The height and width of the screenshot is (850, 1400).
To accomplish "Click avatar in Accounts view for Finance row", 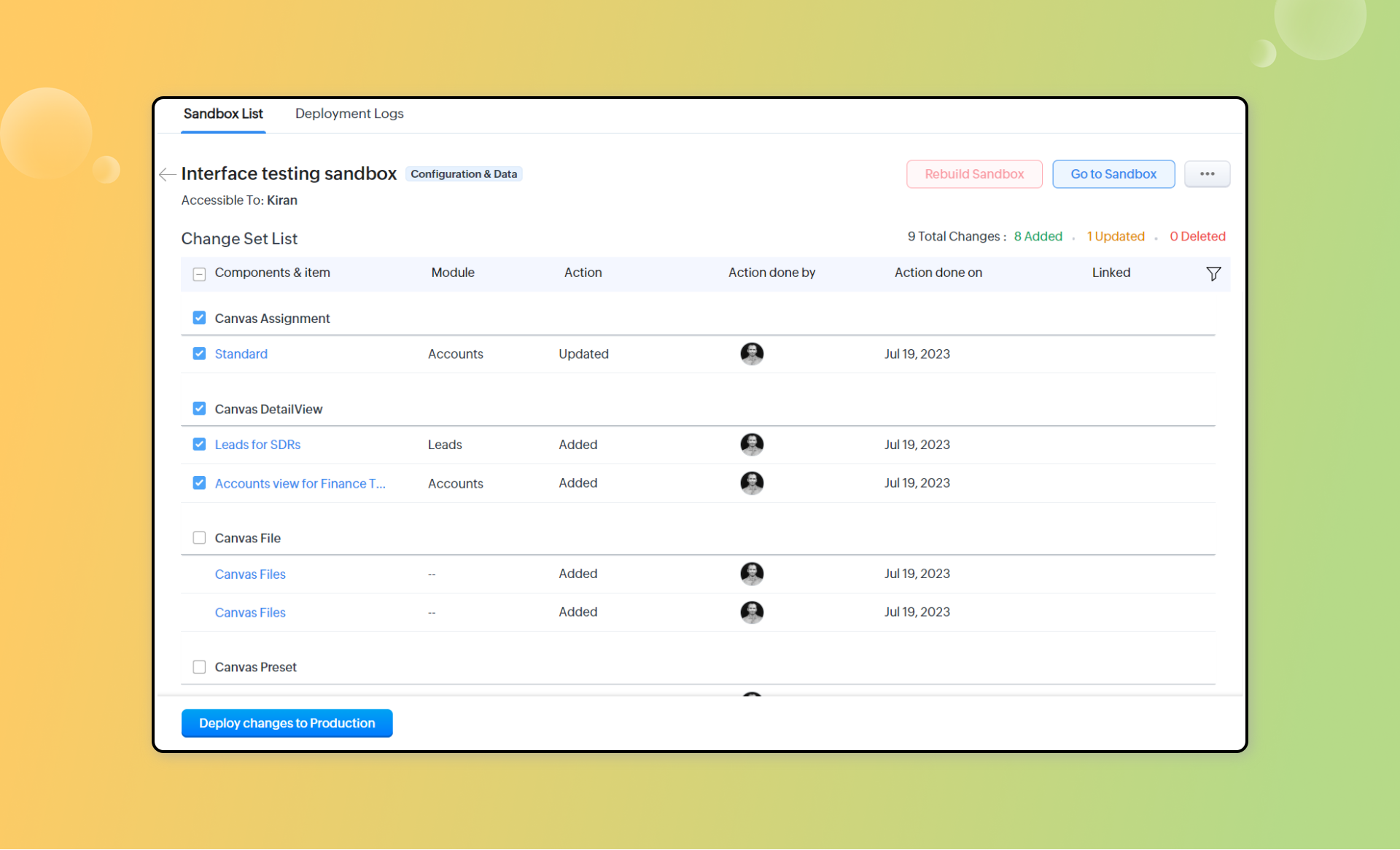I will tap(752, 483).
